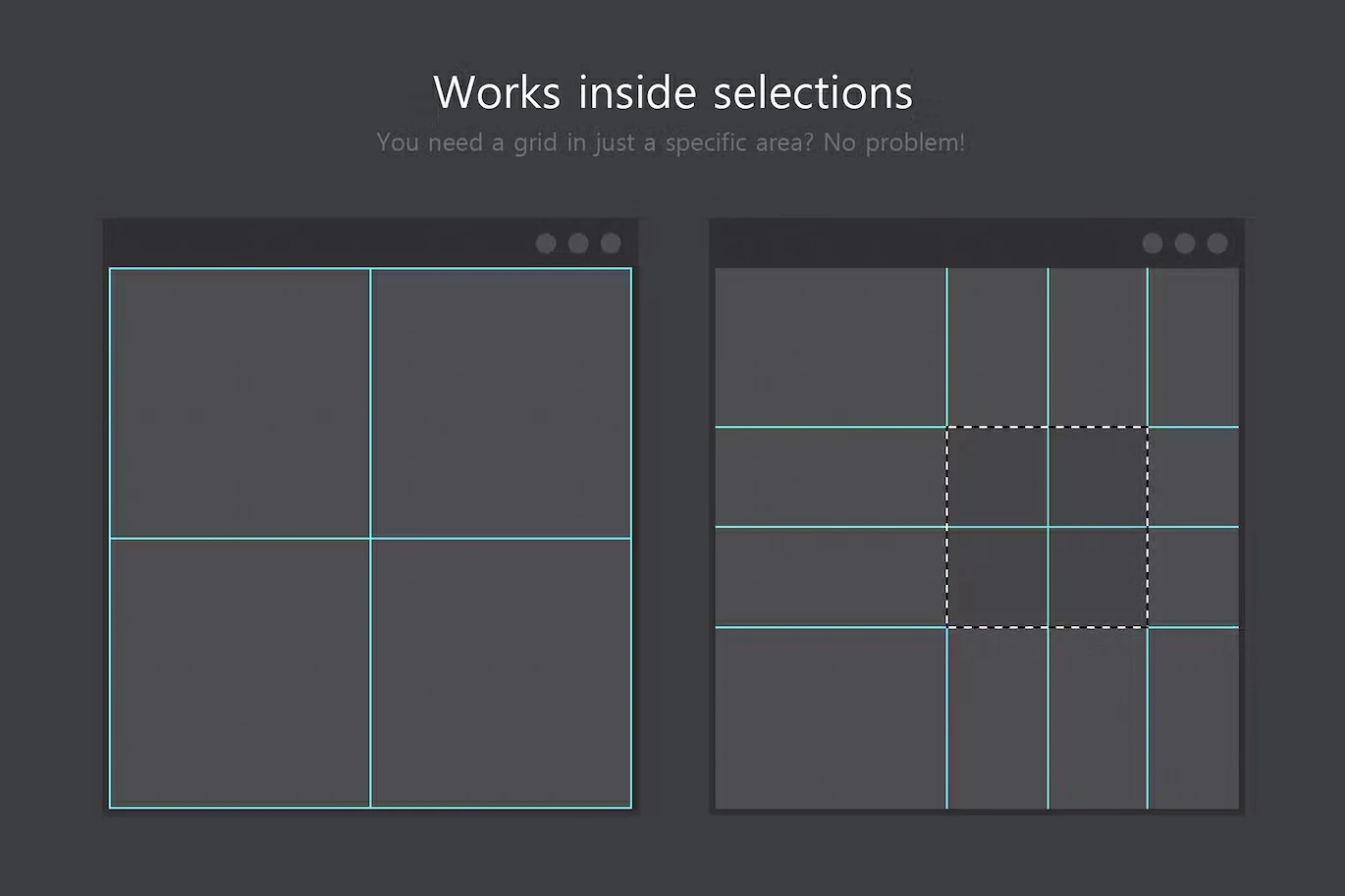
Task: Click the first window dot in left mockup window
Action: point(546,243)
